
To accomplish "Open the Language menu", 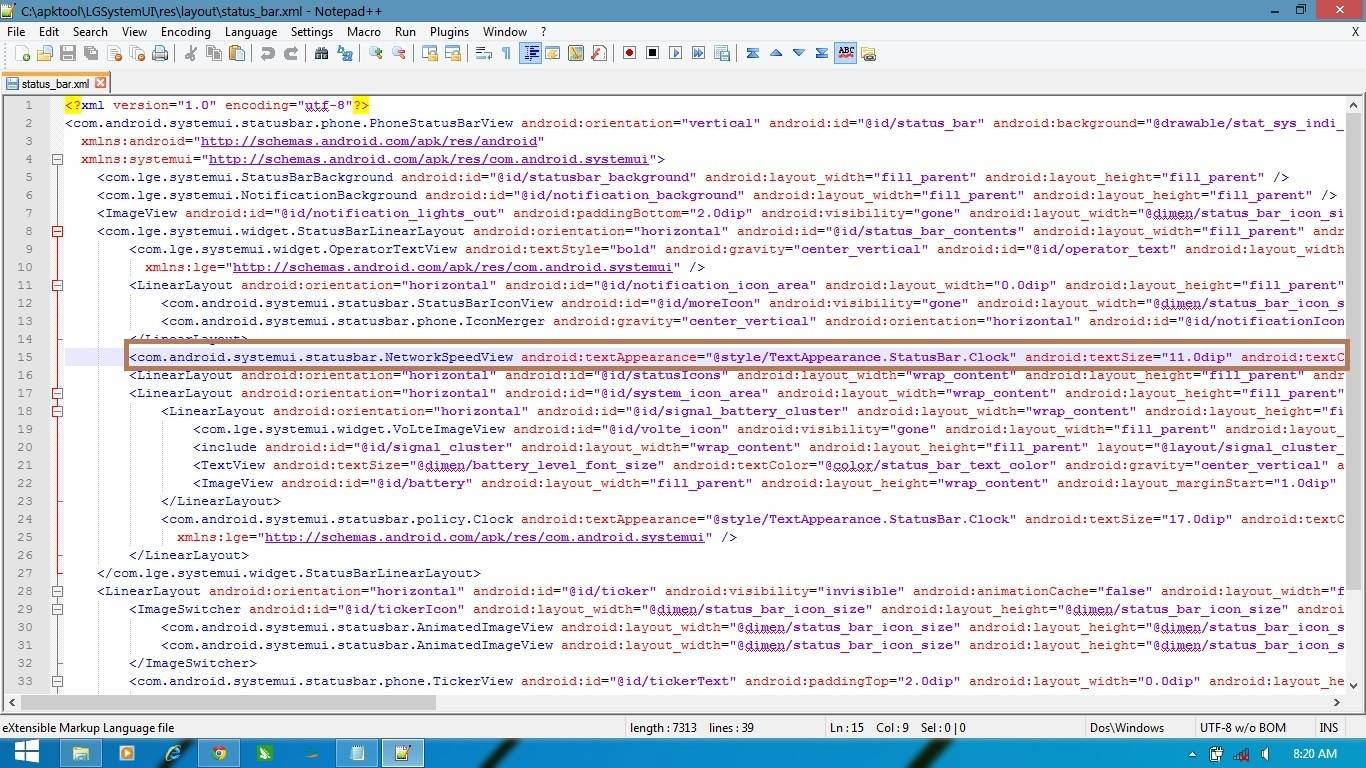I will click(x=251, y=31).
